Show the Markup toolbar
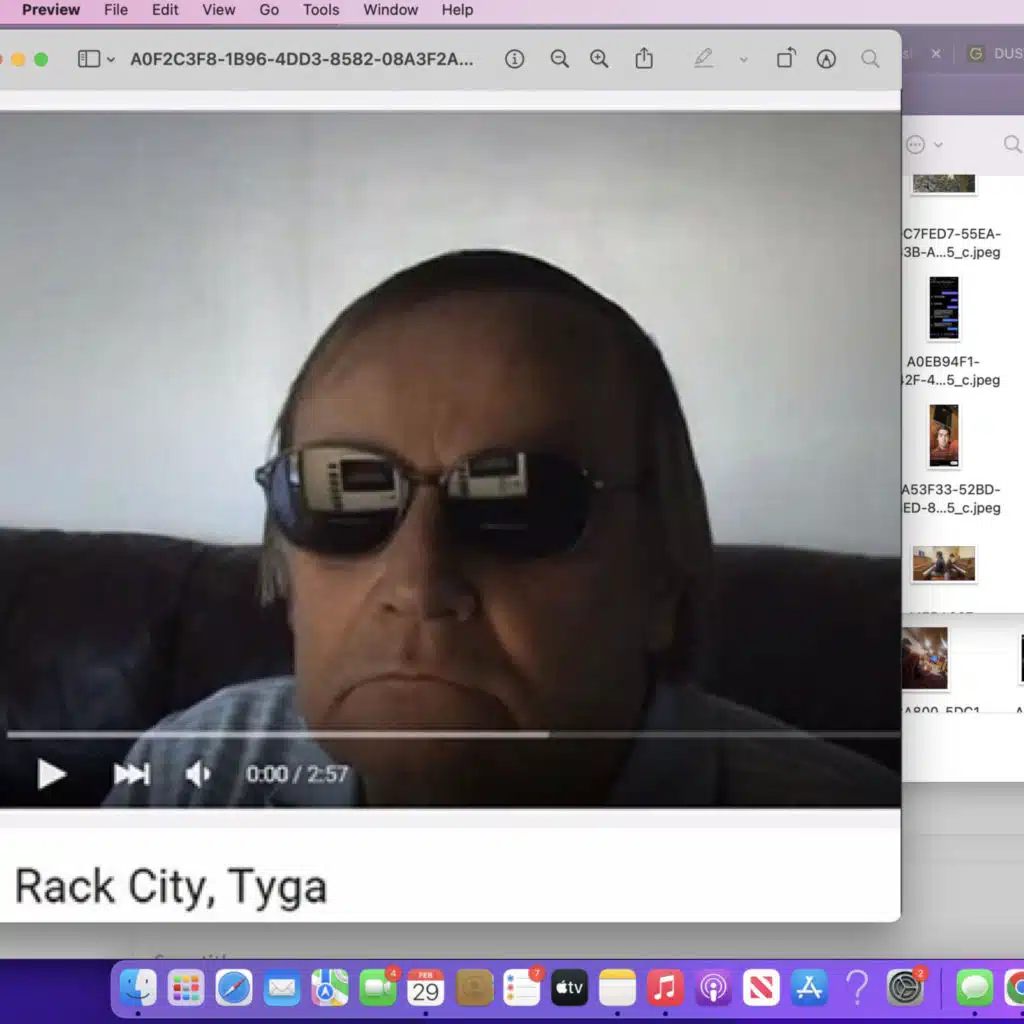1024x1024 pixels. tap(826, 59)
